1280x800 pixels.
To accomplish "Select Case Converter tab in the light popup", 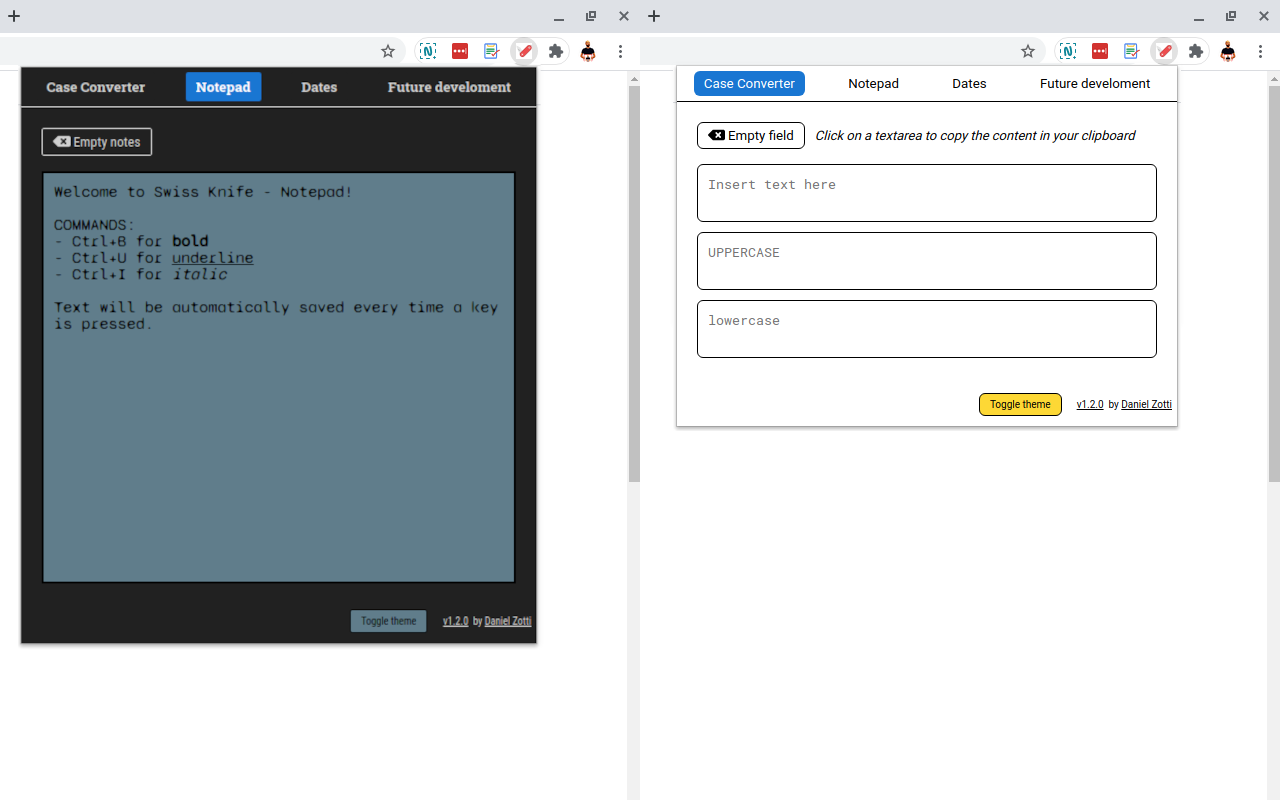I will 749,84.
